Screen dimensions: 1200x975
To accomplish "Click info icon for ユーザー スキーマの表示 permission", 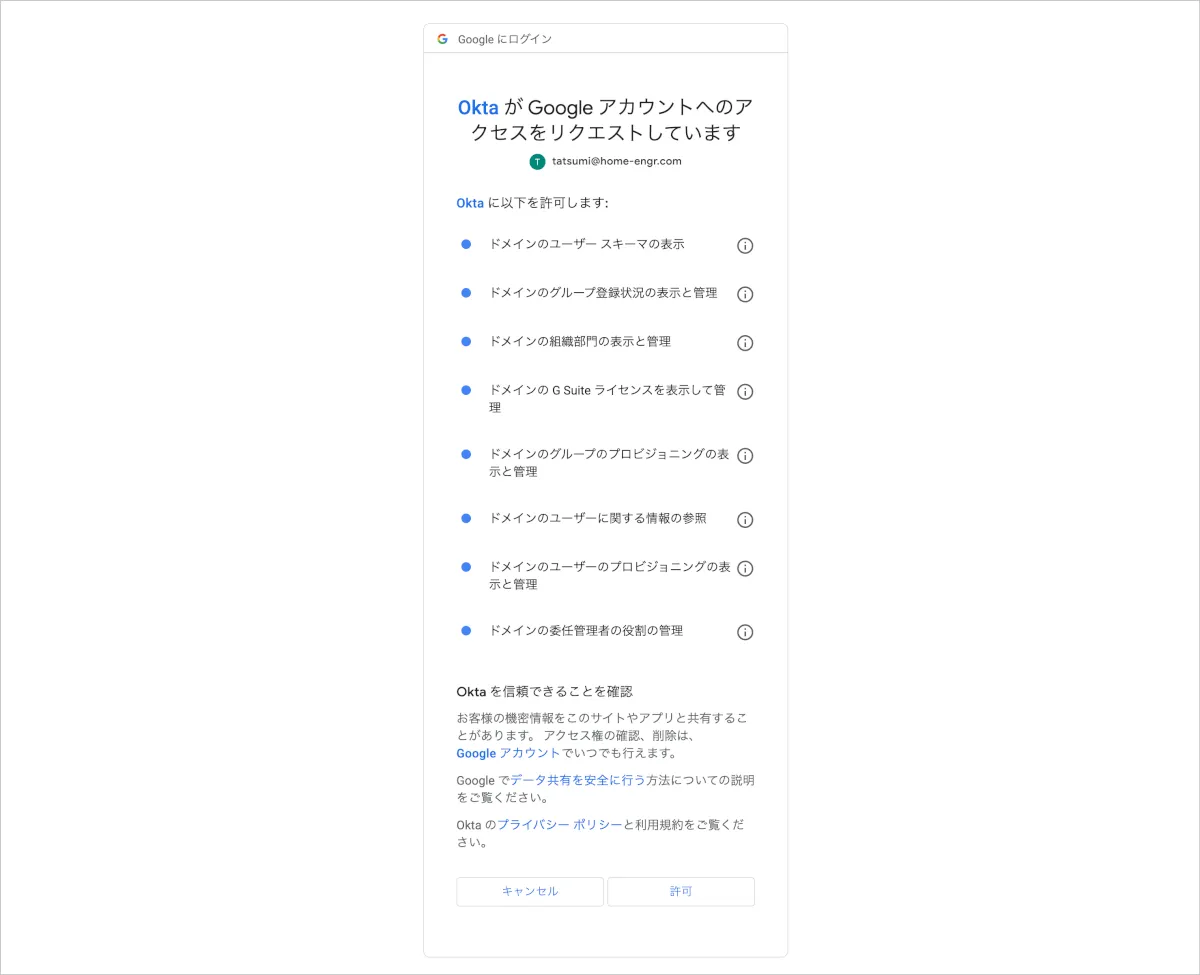I will [x=745, y=246].
